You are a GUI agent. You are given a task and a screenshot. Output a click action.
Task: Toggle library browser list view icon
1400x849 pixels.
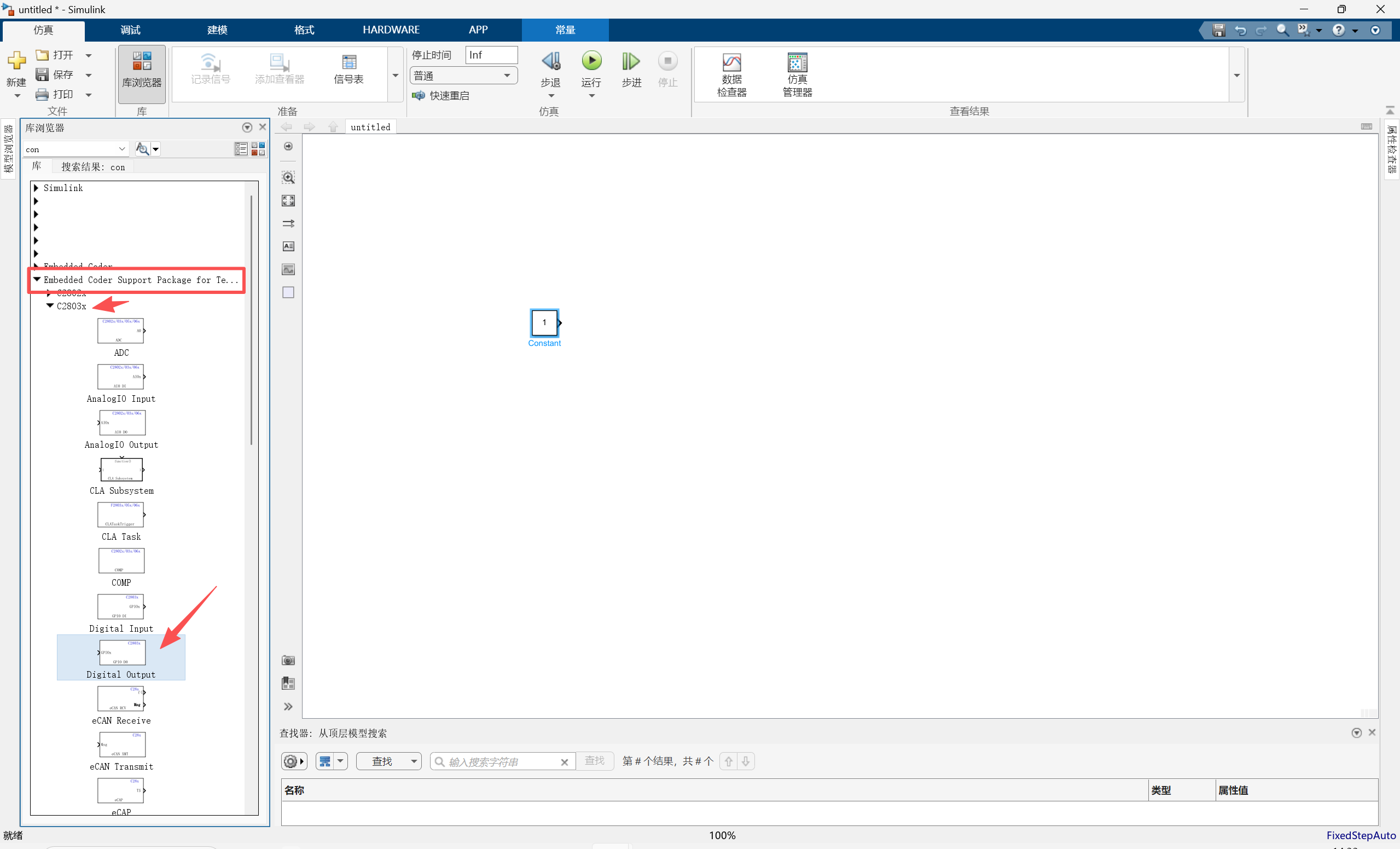(x=241, y=149)
